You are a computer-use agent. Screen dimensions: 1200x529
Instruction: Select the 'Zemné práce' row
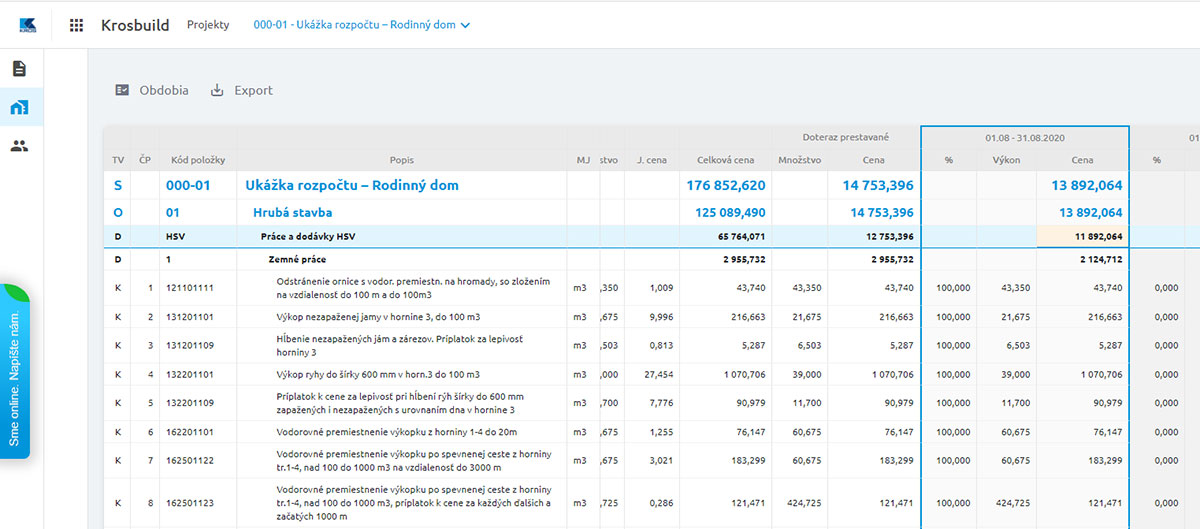650,259
